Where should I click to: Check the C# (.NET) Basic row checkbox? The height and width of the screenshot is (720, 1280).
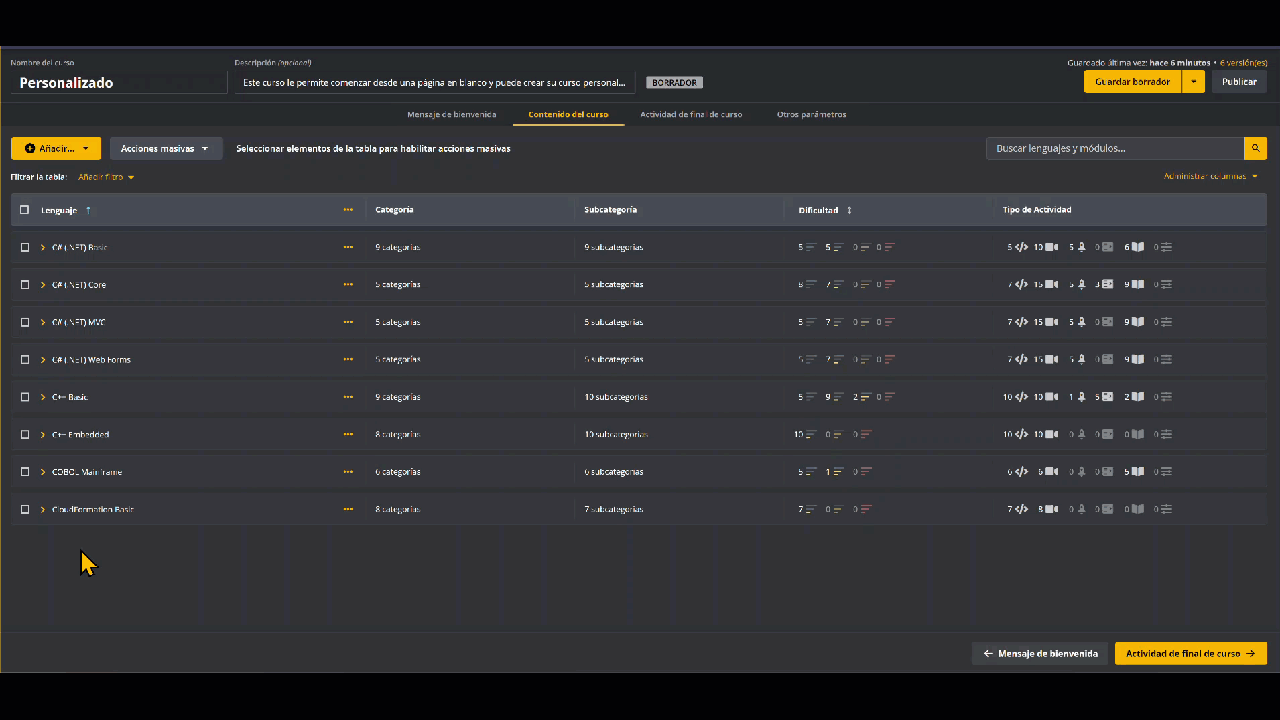click(x=25, y=247)
